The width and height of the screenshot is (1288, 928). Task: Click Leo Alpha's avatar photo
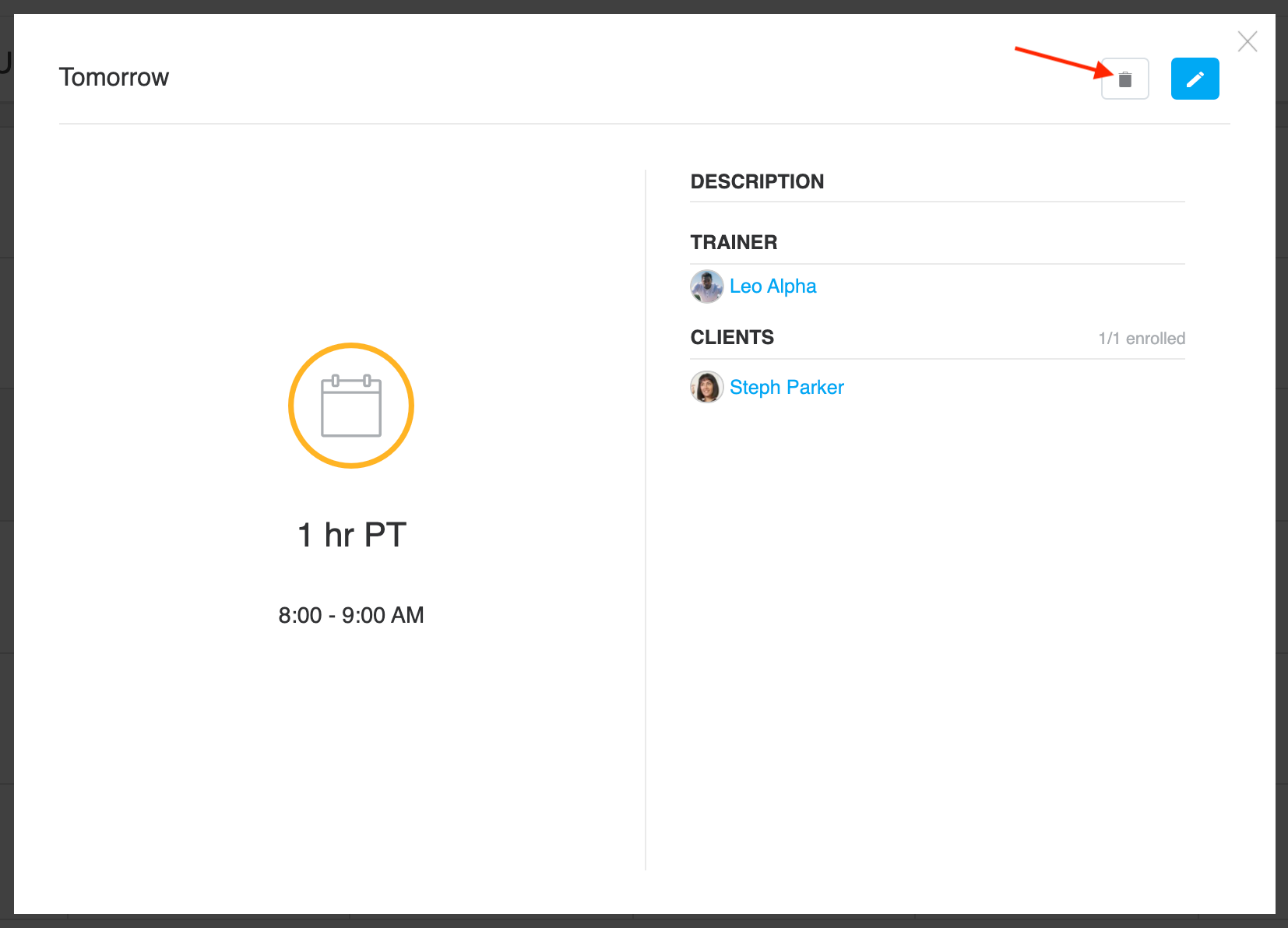[x=707, y=286]
